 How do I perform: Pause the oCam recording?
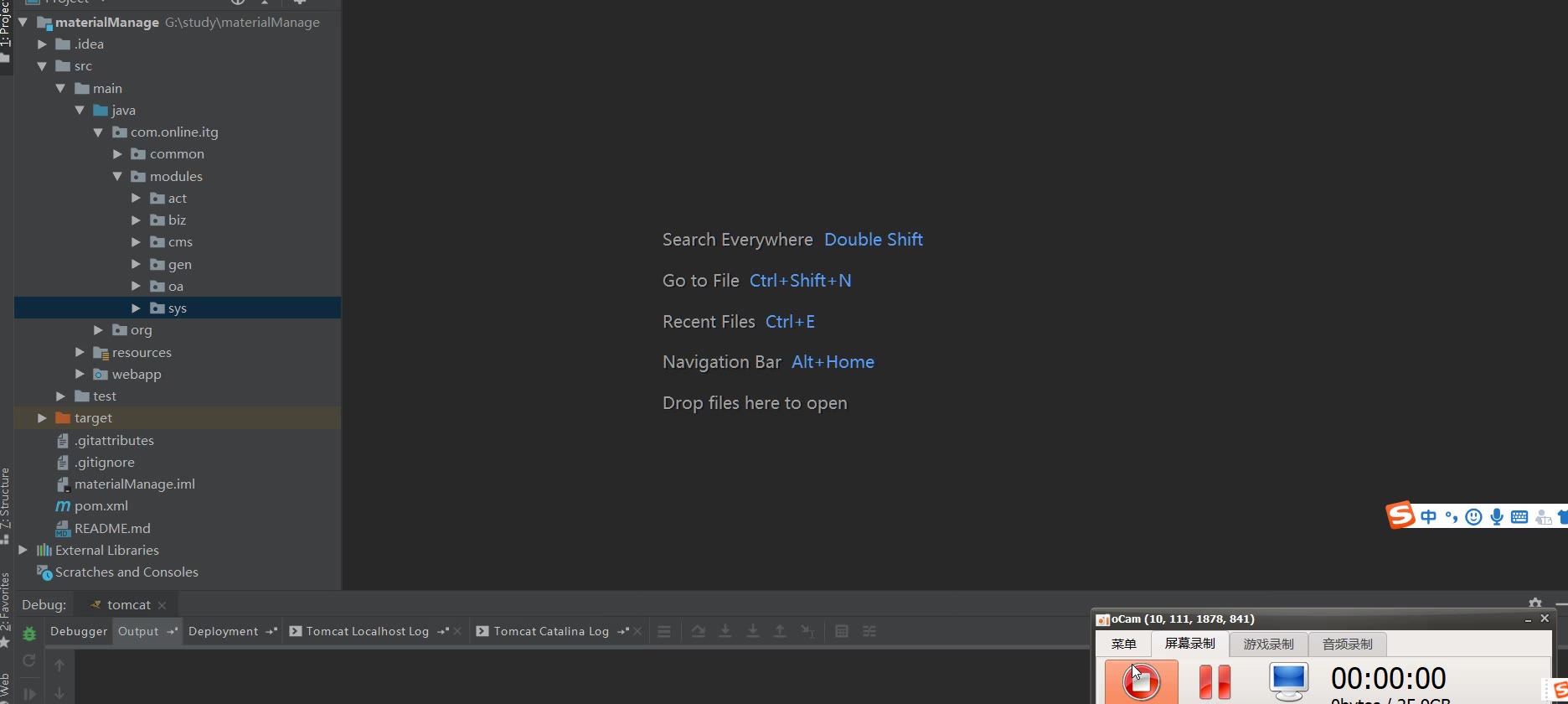click(x=1215, y=681)
